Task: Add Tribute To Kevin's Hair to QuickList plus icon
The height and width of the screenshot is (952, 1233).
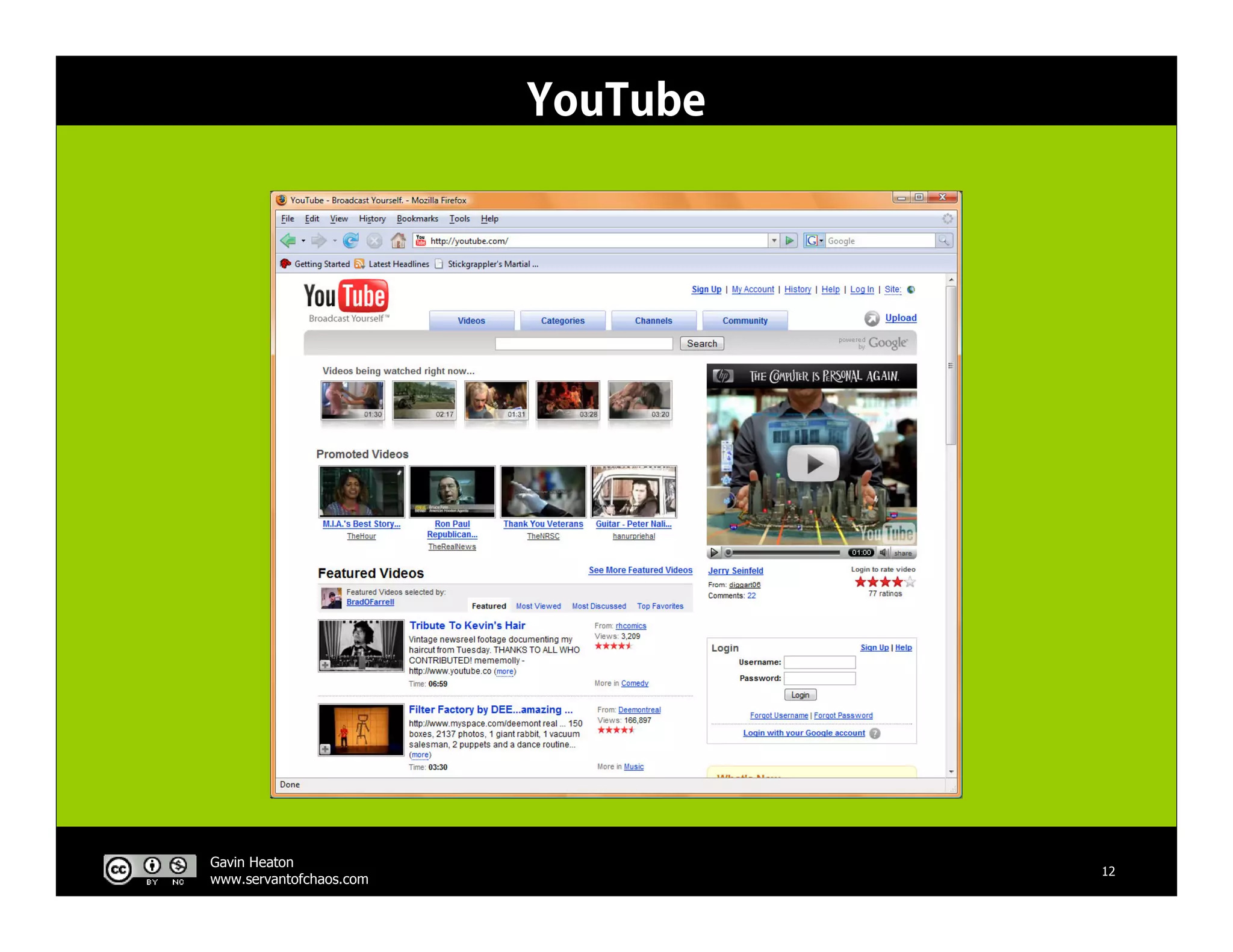Action: click(325, 665)
